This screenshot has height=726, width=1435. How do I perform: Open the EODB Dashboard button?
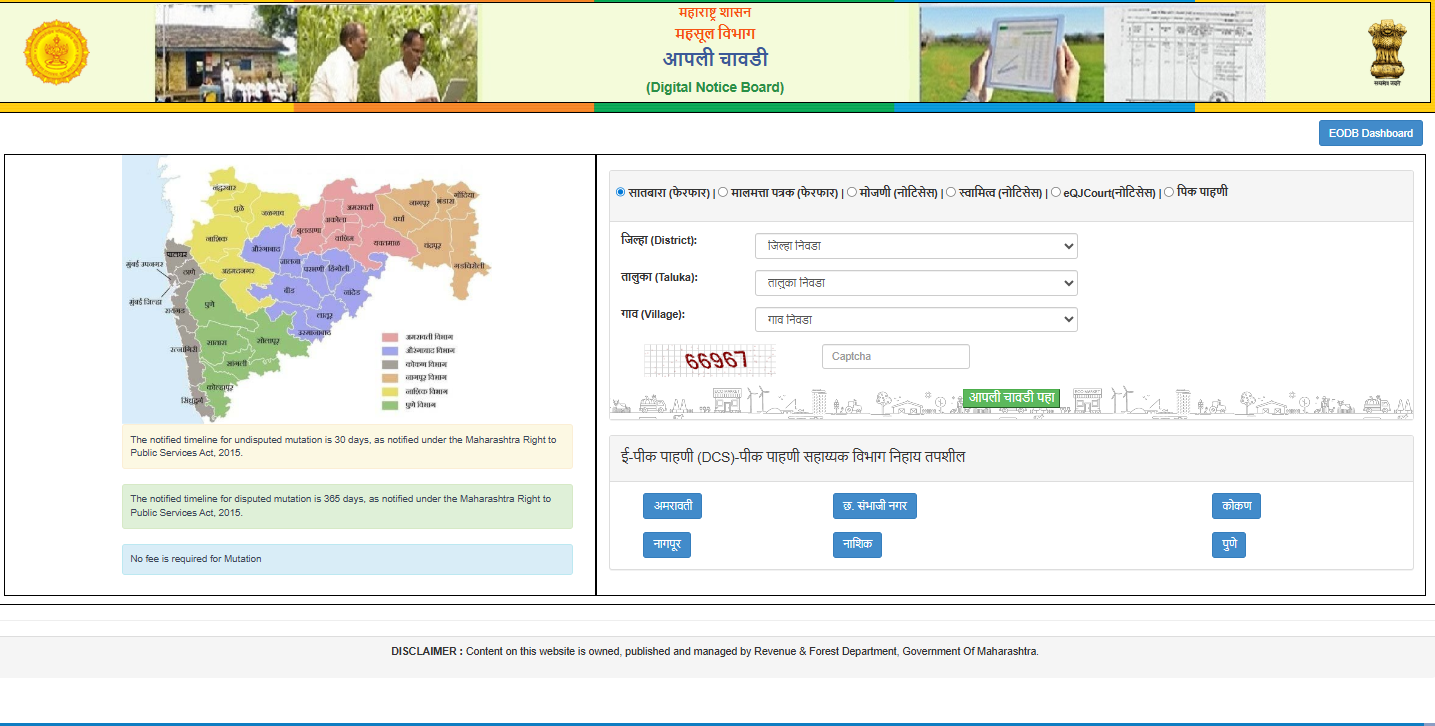1370,133
